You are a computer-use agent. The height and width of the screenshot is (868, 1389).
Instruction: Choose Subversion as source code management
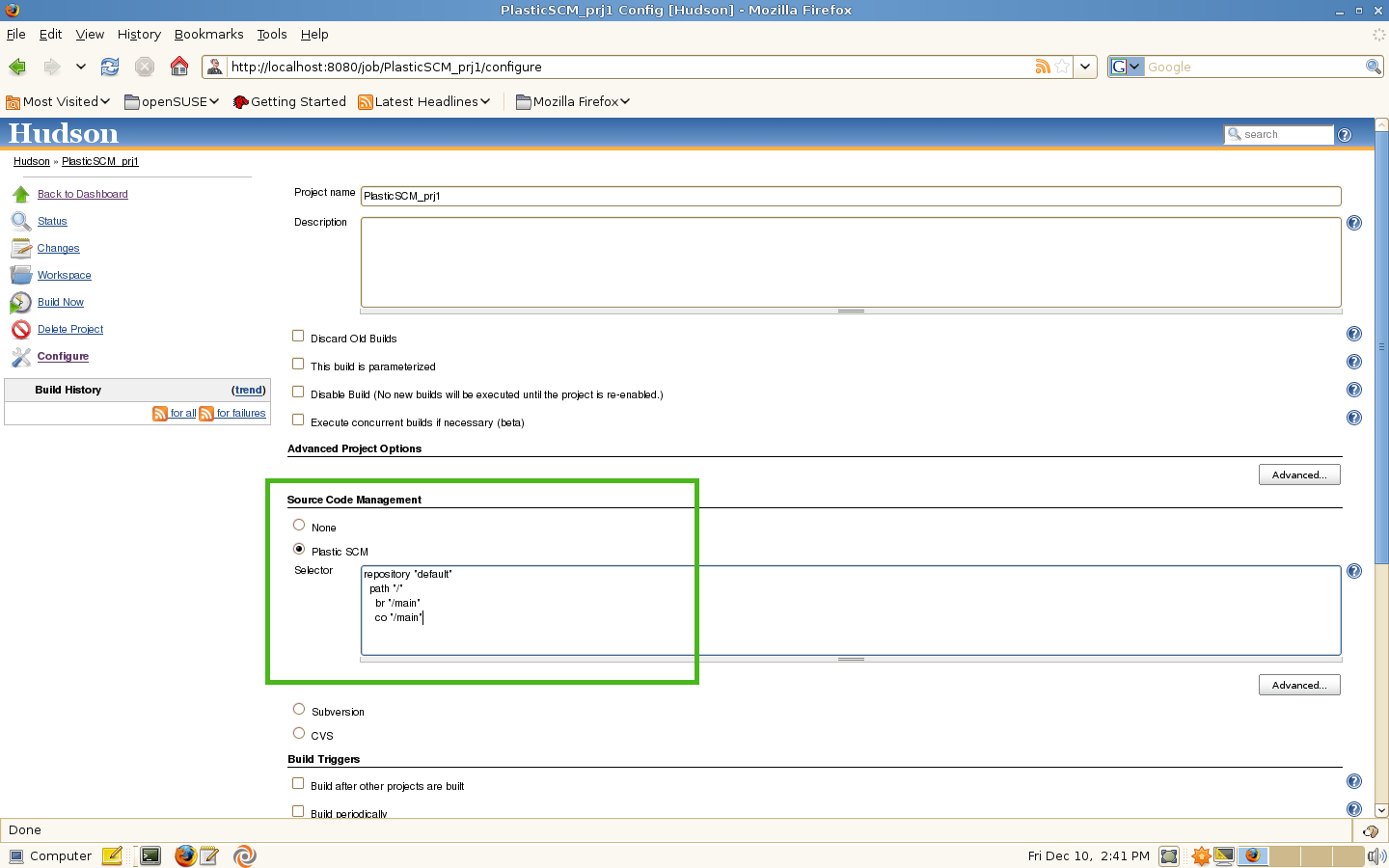coord(299,709)
